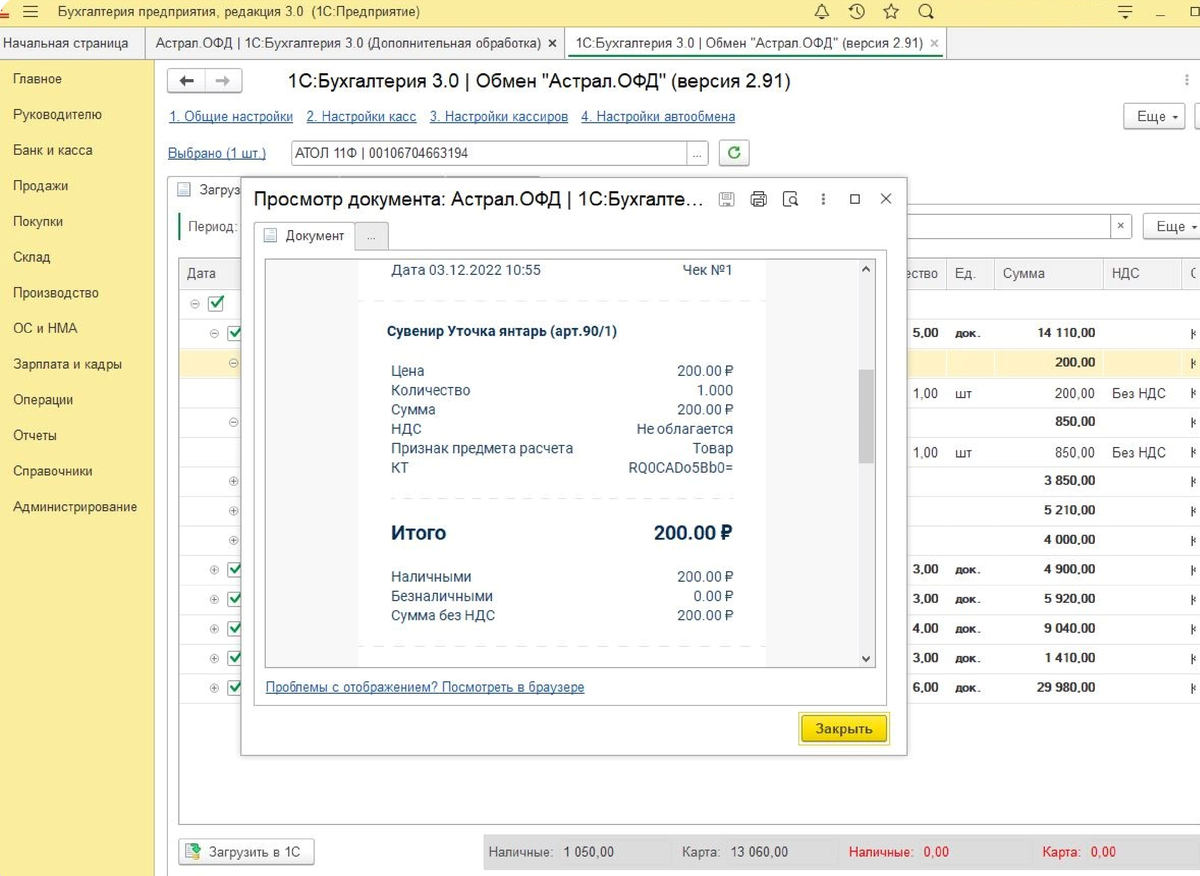Save document using the diskette icon in dialog

pos(727,199)
